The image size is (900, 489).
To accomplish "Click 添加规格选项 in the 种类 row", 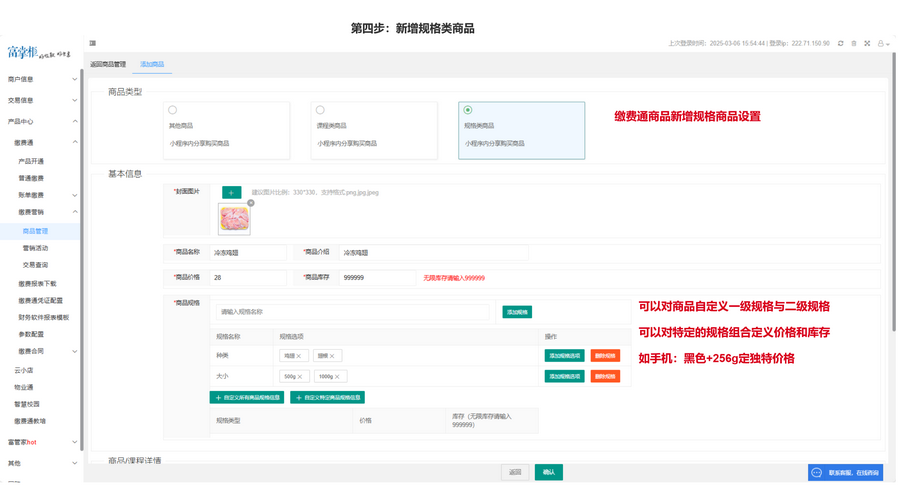I will [x=564, y=356].
